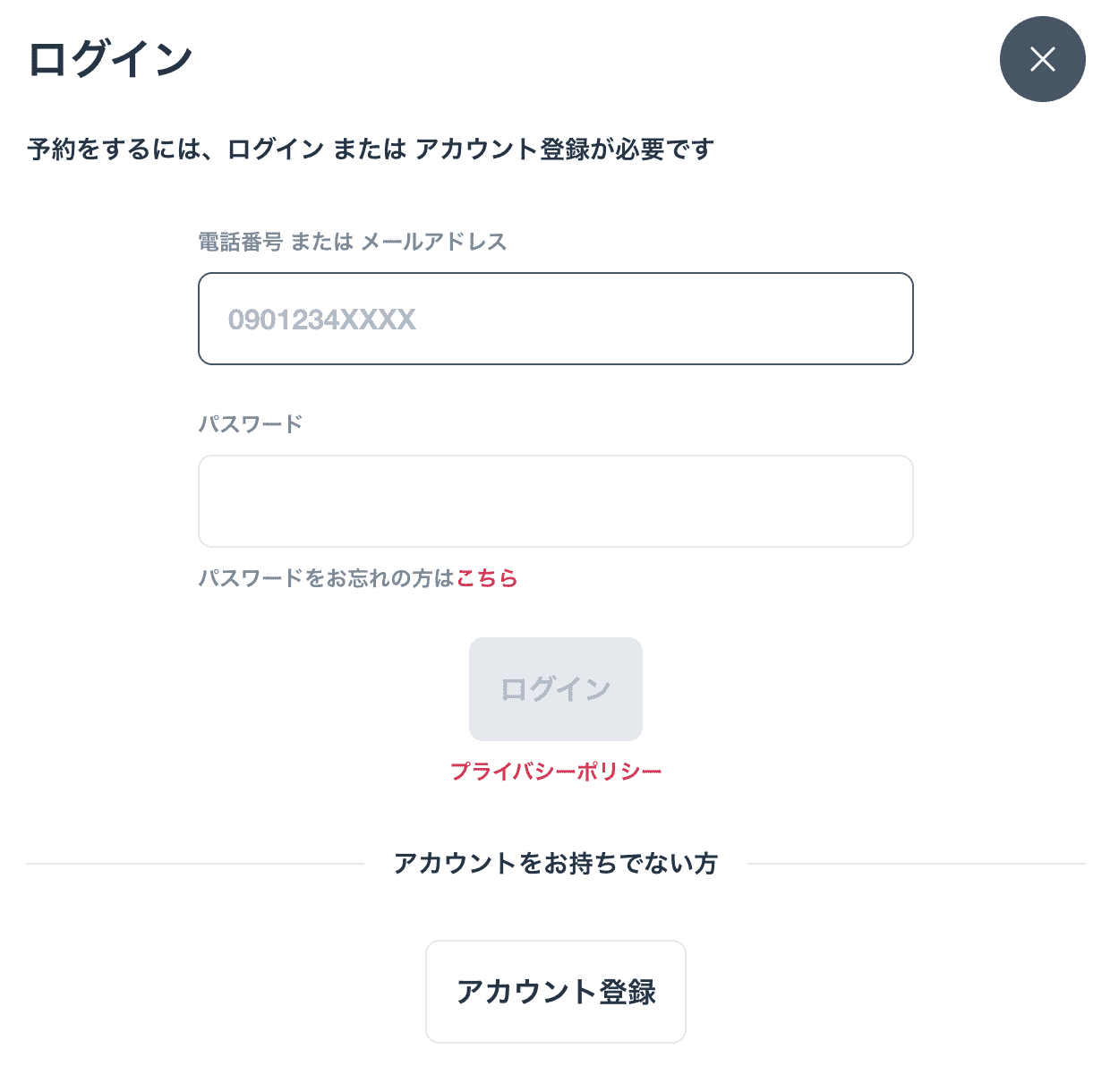Viewport: 1110px width, 1092px height.
Task: Click the アカウント登録 button
Action: point(556,992)
